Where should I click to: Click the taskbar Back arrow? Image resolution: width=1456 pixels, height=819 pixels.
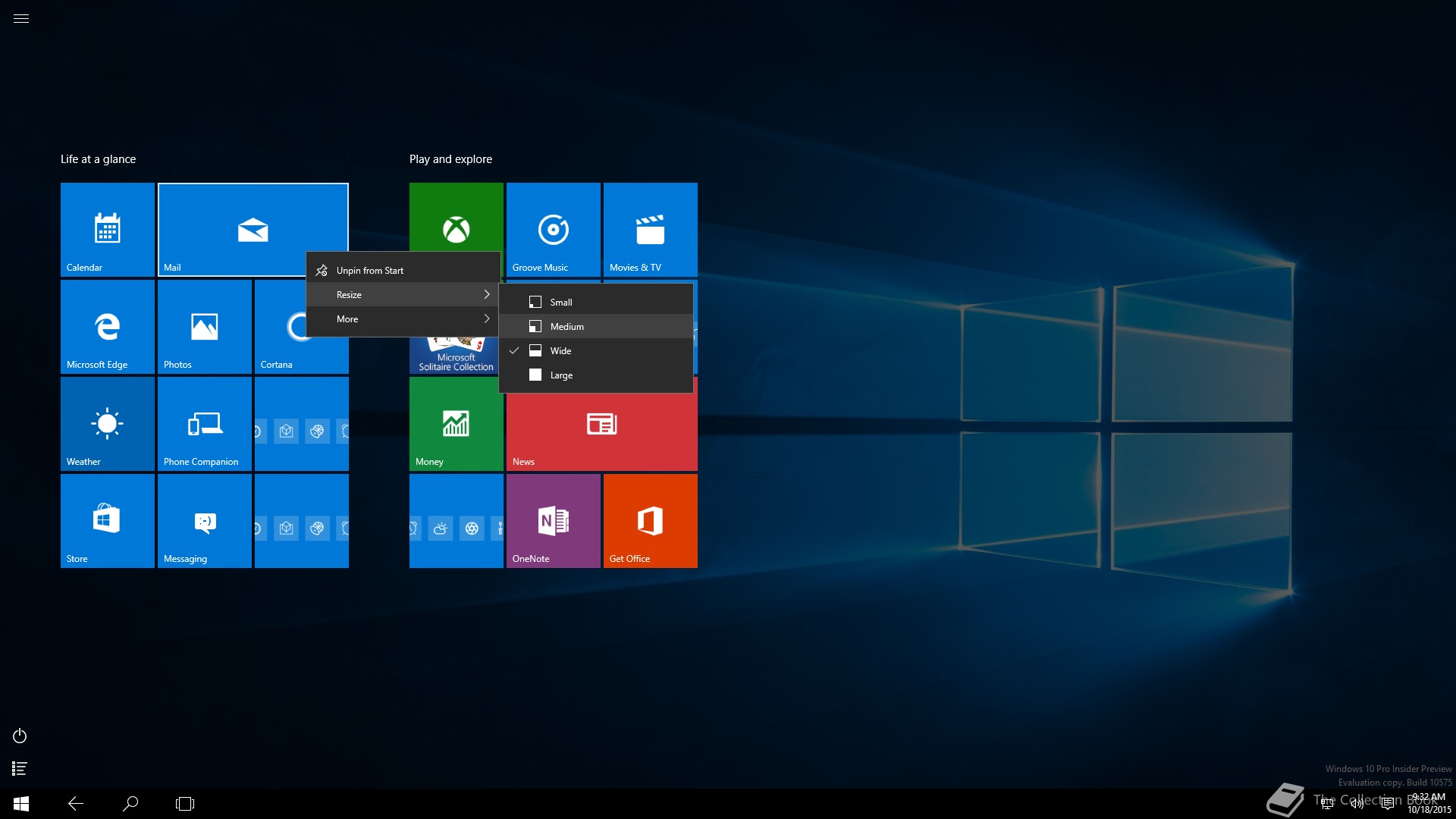pos(76,804)
